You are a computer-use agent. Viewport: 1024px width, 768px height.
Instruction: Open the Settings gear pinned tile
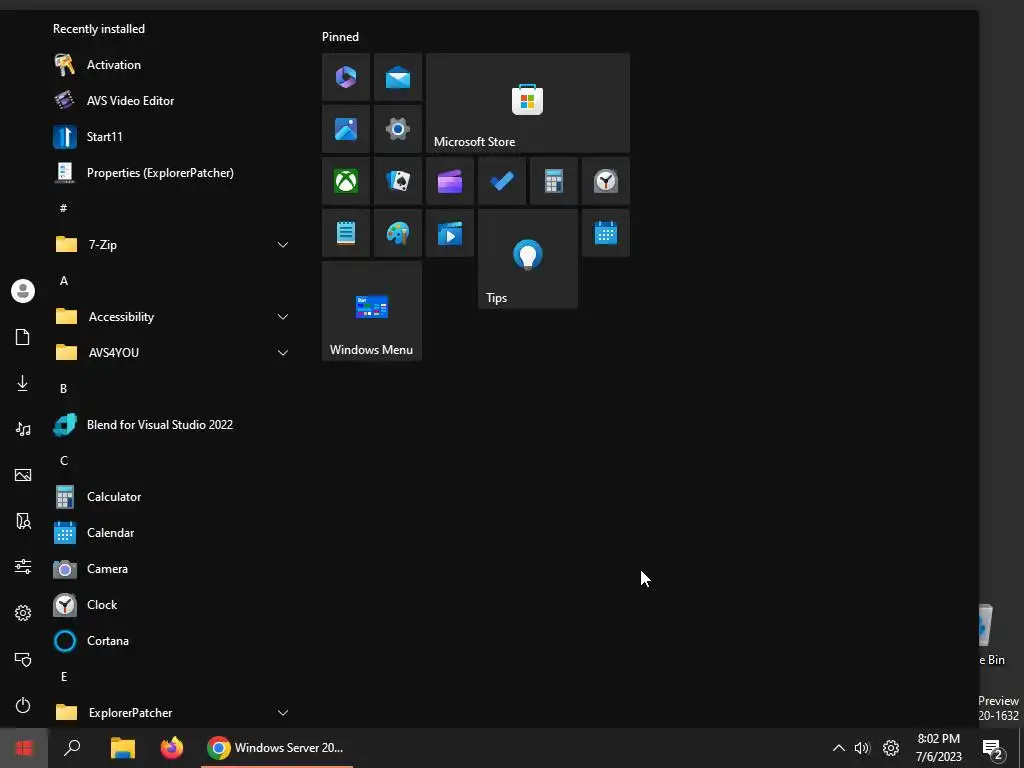tap(398, 129)
